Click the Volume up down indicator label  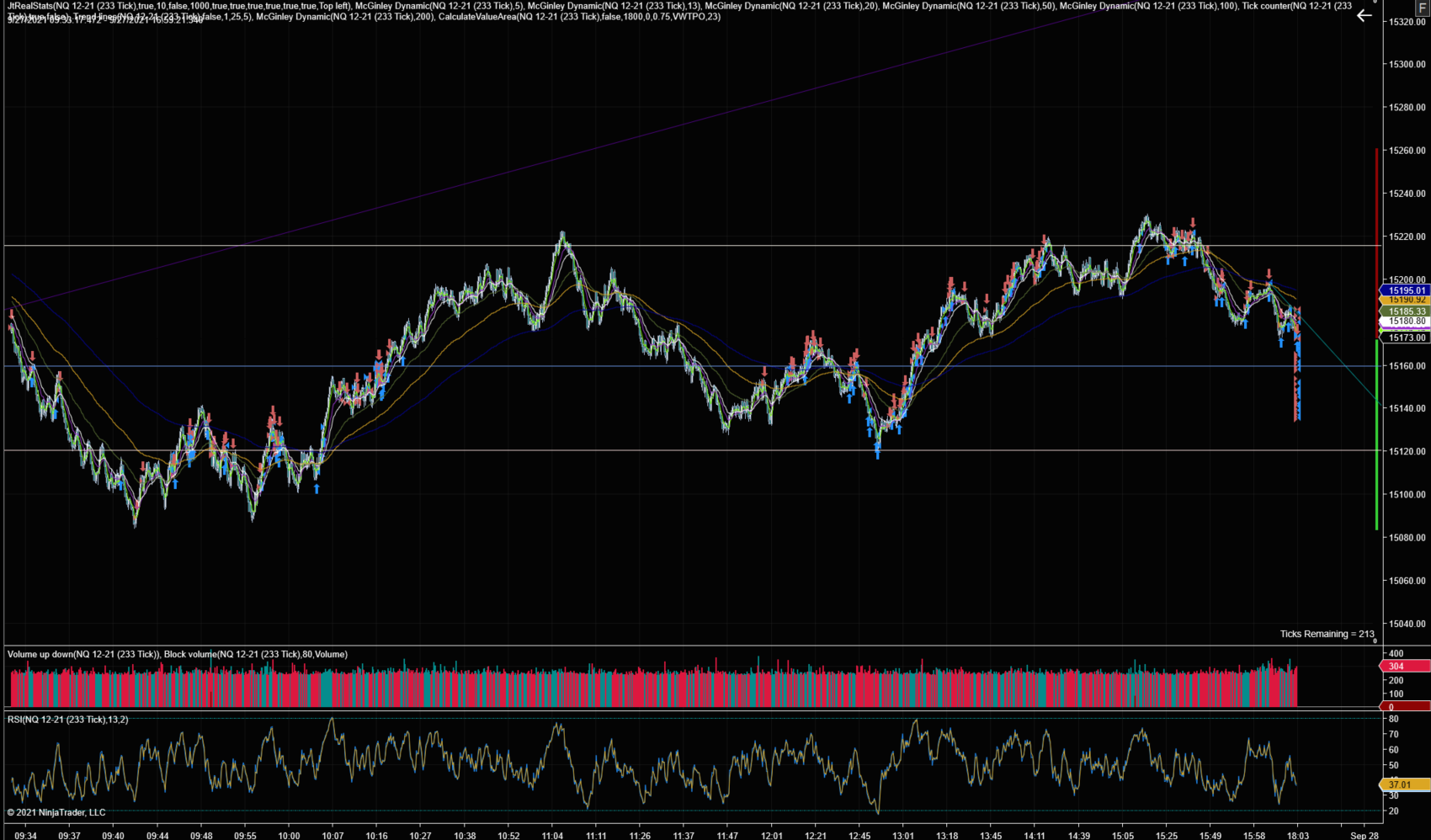point(83,654)
